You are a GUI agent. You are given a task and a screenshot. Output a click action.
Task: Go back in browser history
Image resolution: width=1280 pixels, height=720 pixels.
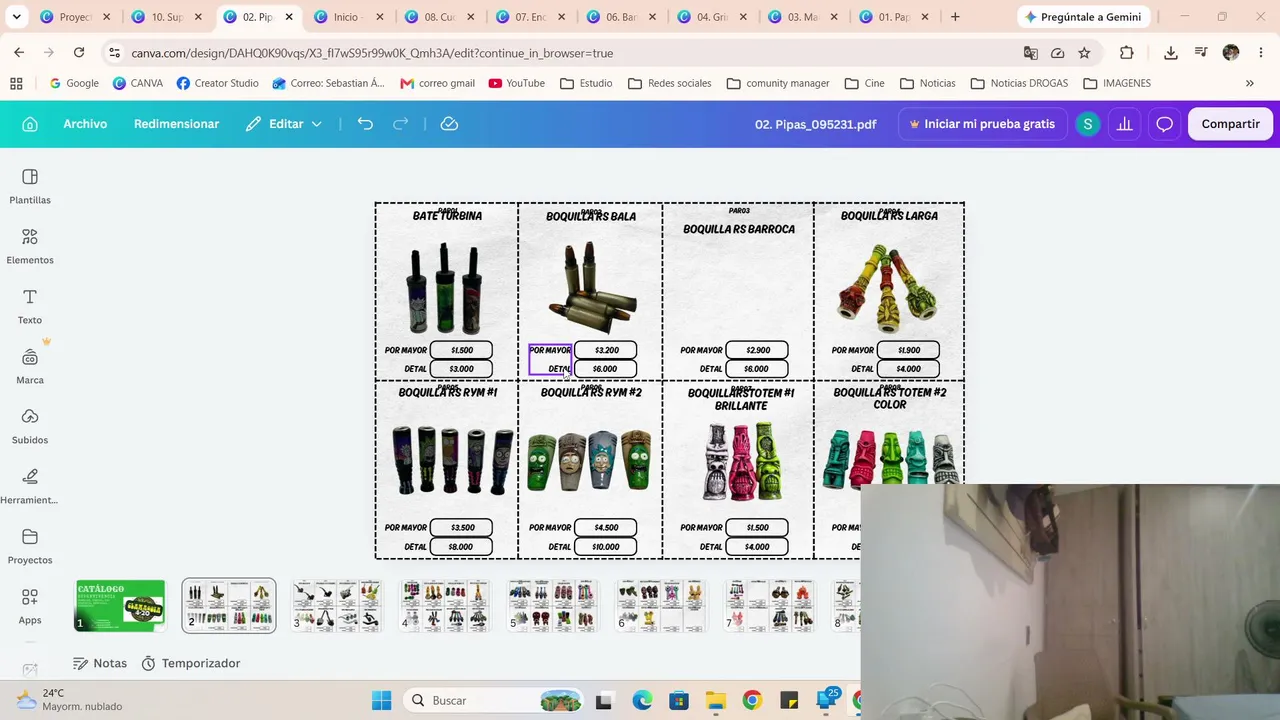[x=19, y=53]
